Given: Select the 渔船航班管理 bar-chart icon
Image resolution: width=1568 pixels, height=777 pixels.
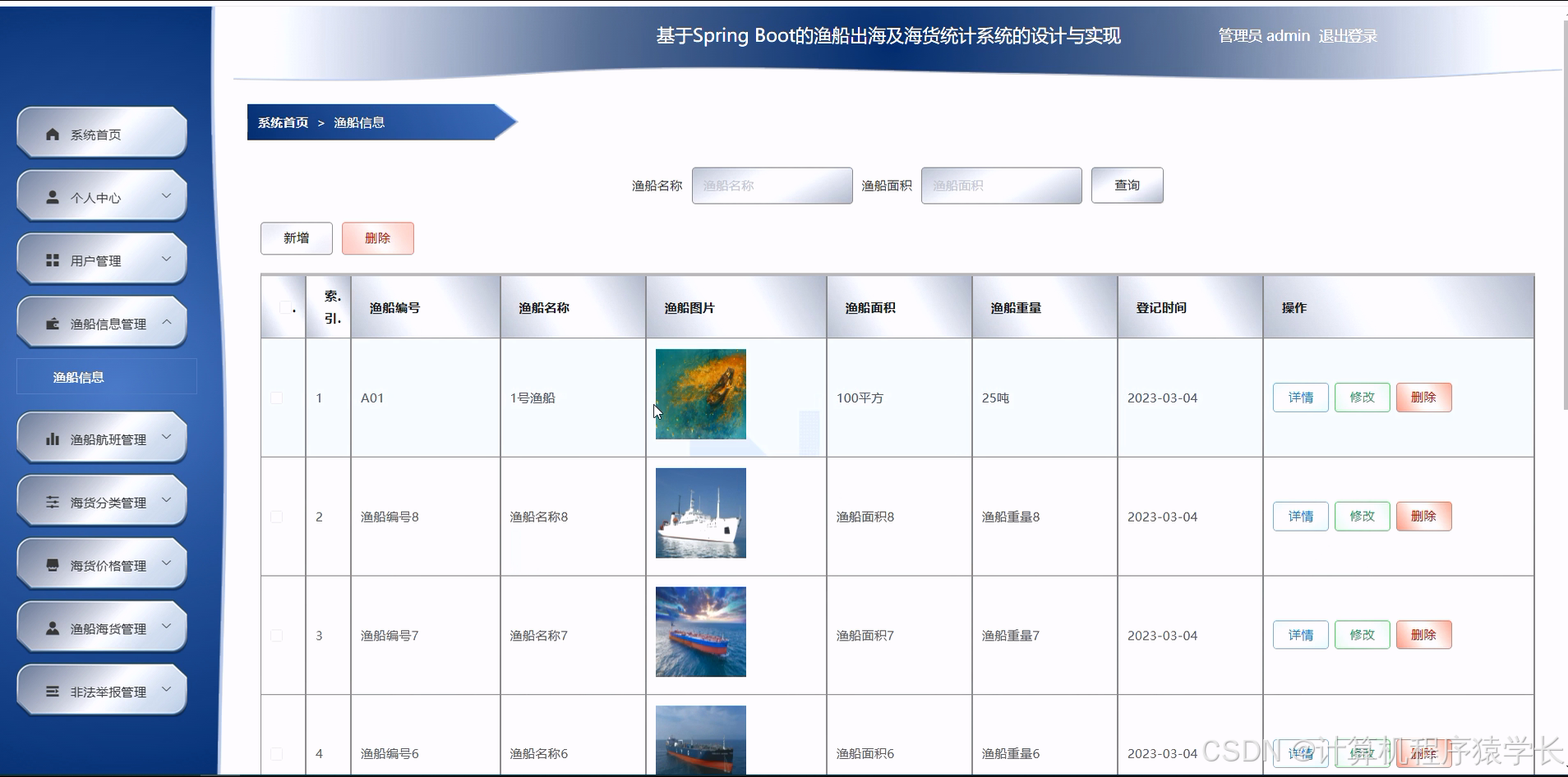Looking at the screenshot, I should (50, 438).
